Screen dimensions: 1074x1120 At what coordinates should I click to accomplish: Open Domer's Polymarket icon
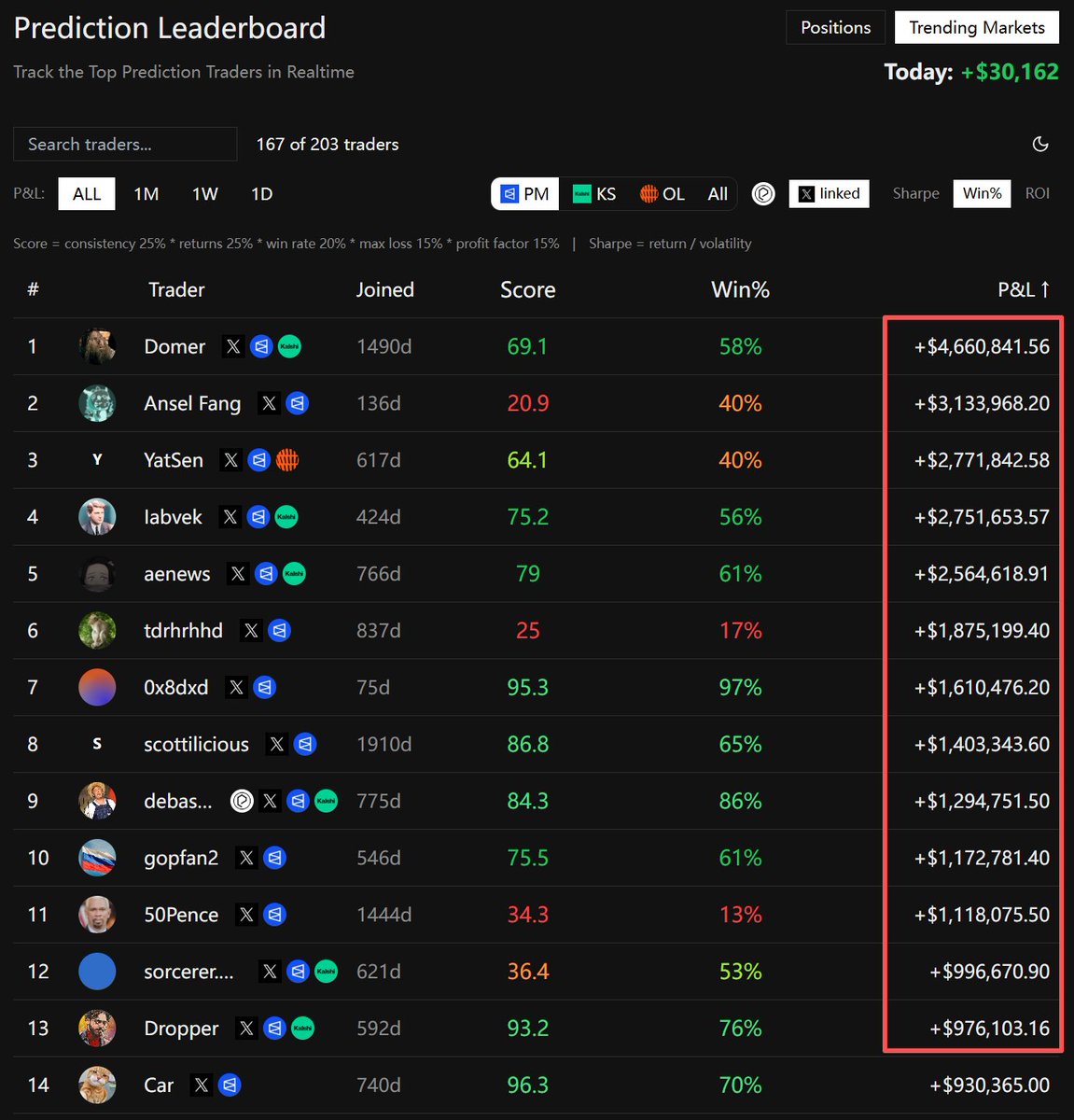click(261, 346)
